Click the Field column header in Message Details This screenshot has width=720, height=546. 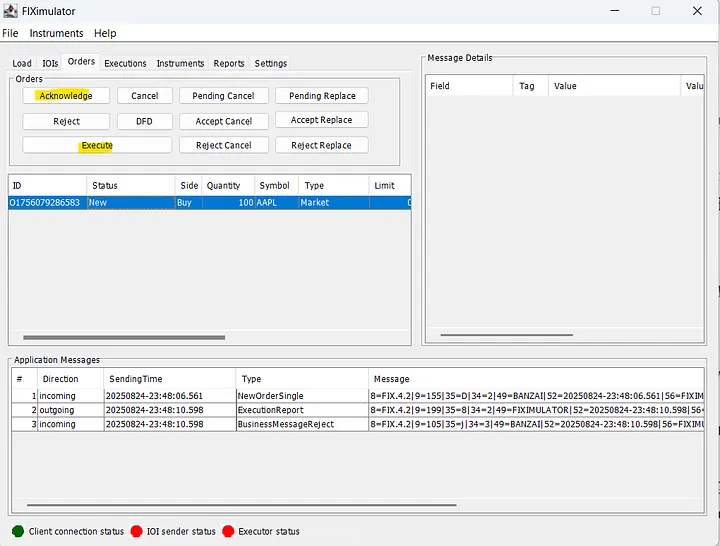tap(469, 86)
